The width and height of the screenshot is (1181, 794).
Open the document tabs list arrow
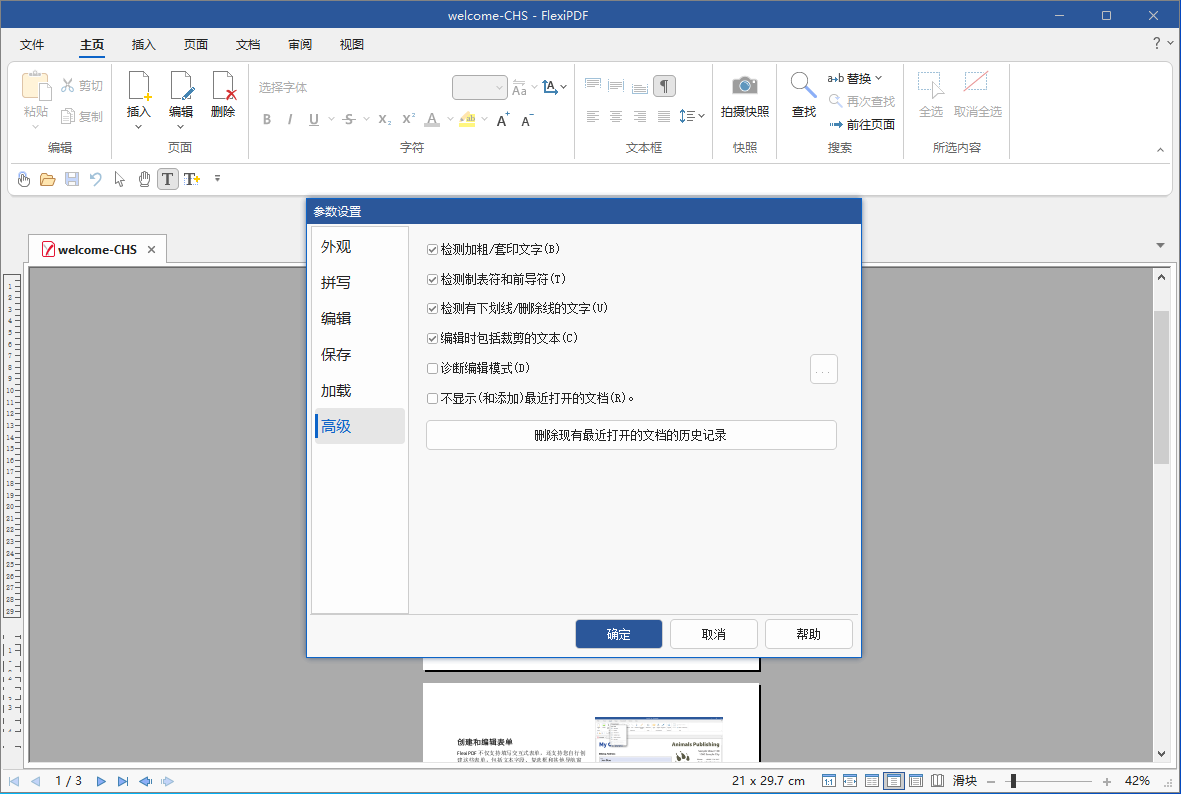point(1160,246)
